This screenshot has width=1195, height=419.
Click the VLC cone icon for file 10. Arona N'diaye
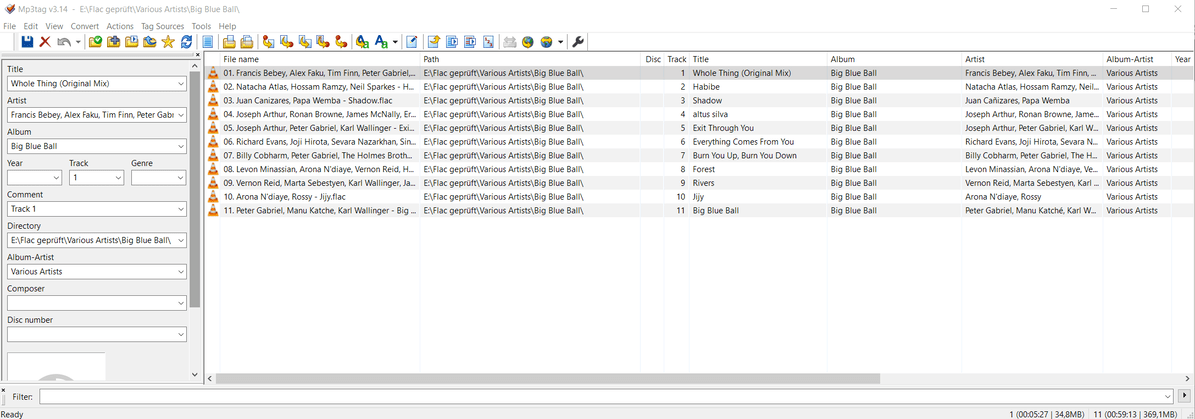coord(213,197)
